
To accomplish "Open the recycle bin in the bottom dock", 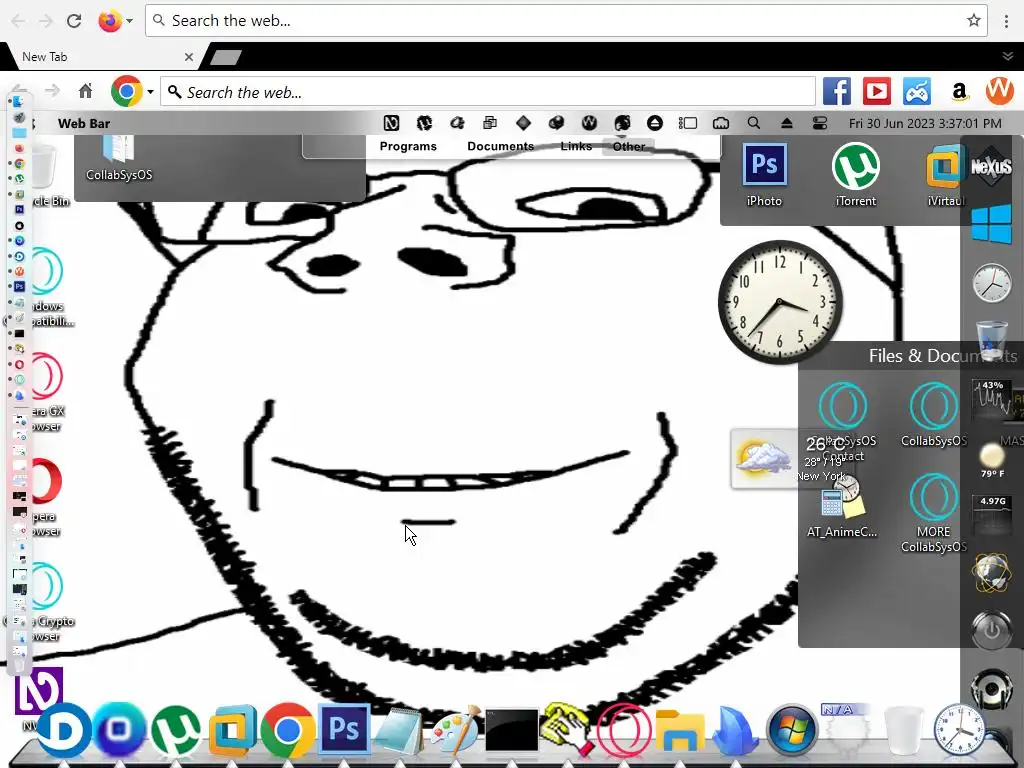I will click(904, 730).
